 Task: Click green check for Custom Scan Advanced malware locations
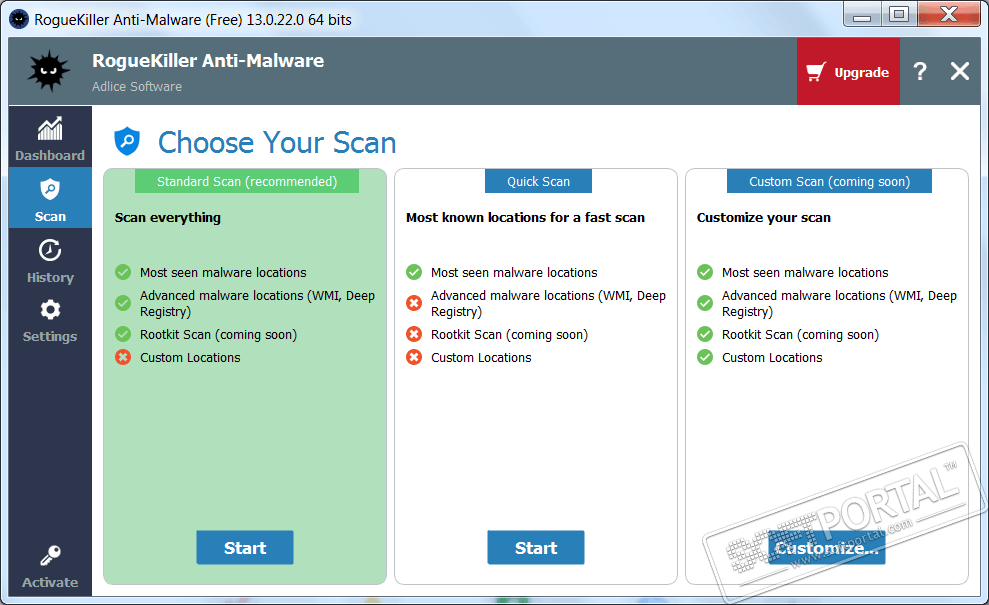pos(705,303)
